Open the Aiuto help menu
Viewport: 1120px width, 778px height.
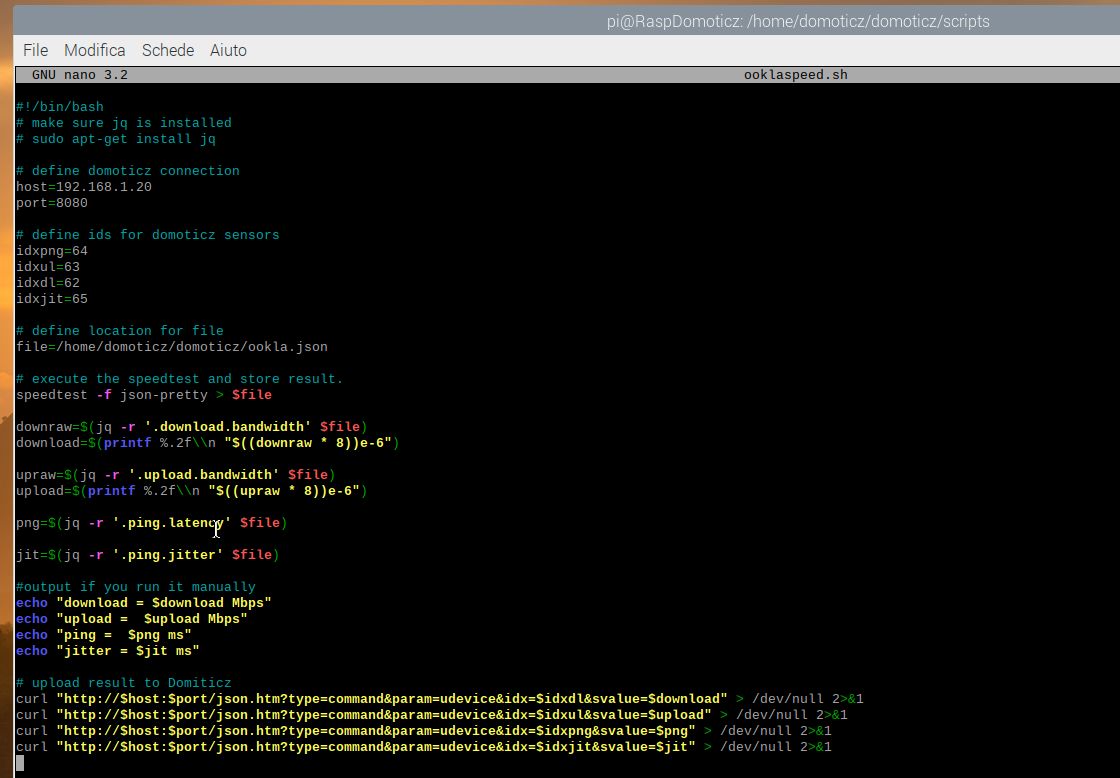click(x=228, y=50)
